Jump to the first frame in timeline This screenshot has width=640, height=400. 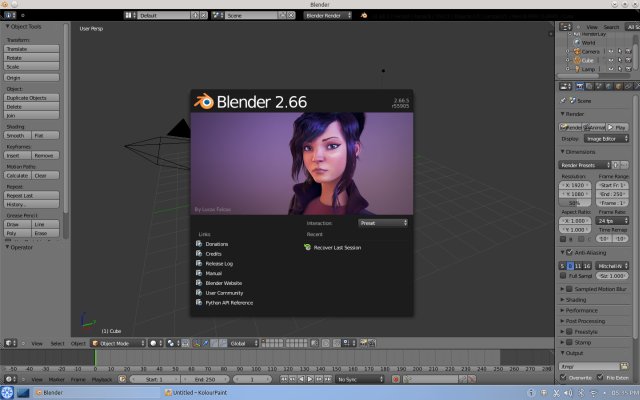[284, 379]
